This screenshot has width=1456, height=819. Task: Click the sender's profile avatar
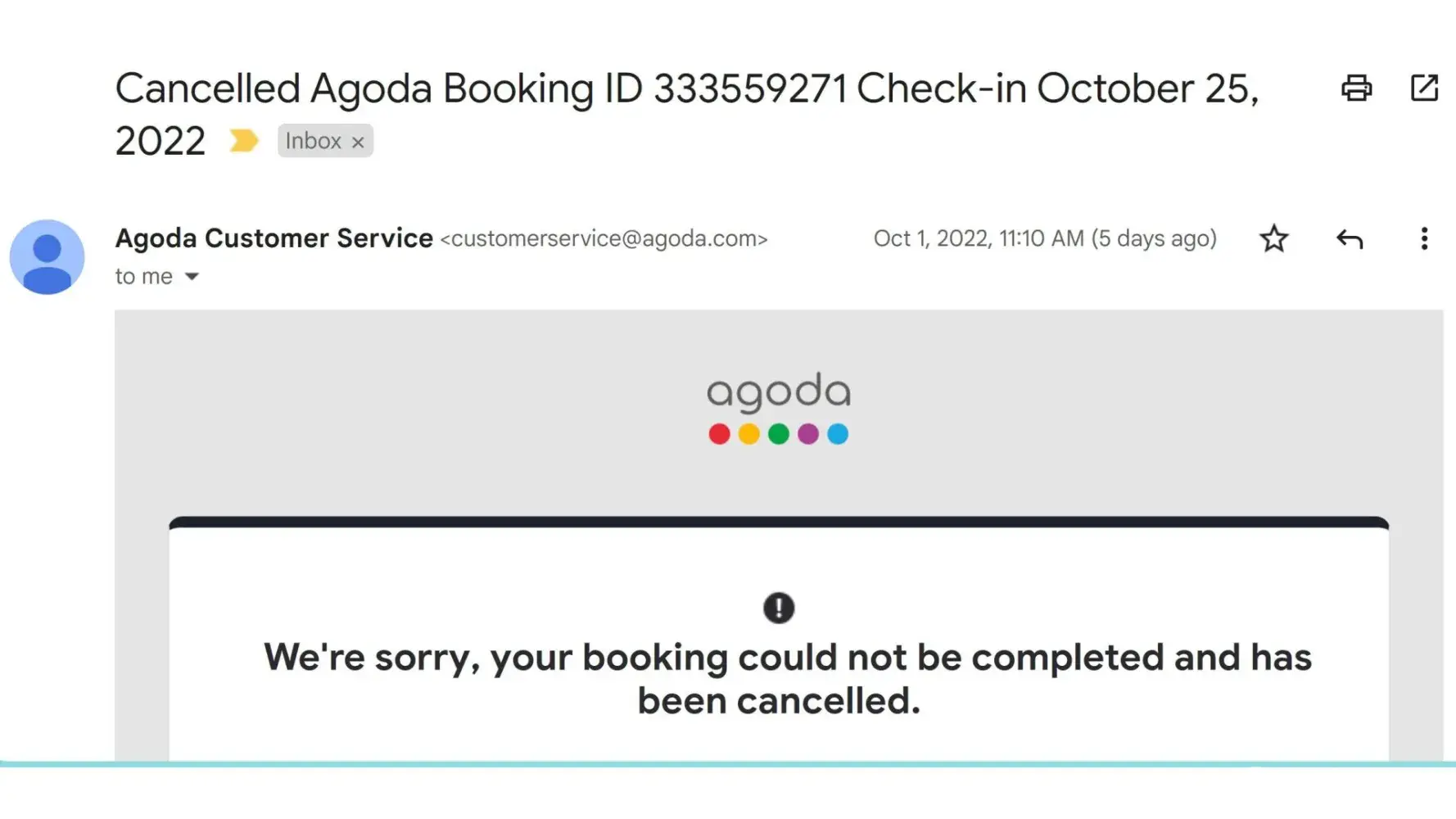[47, 256]
